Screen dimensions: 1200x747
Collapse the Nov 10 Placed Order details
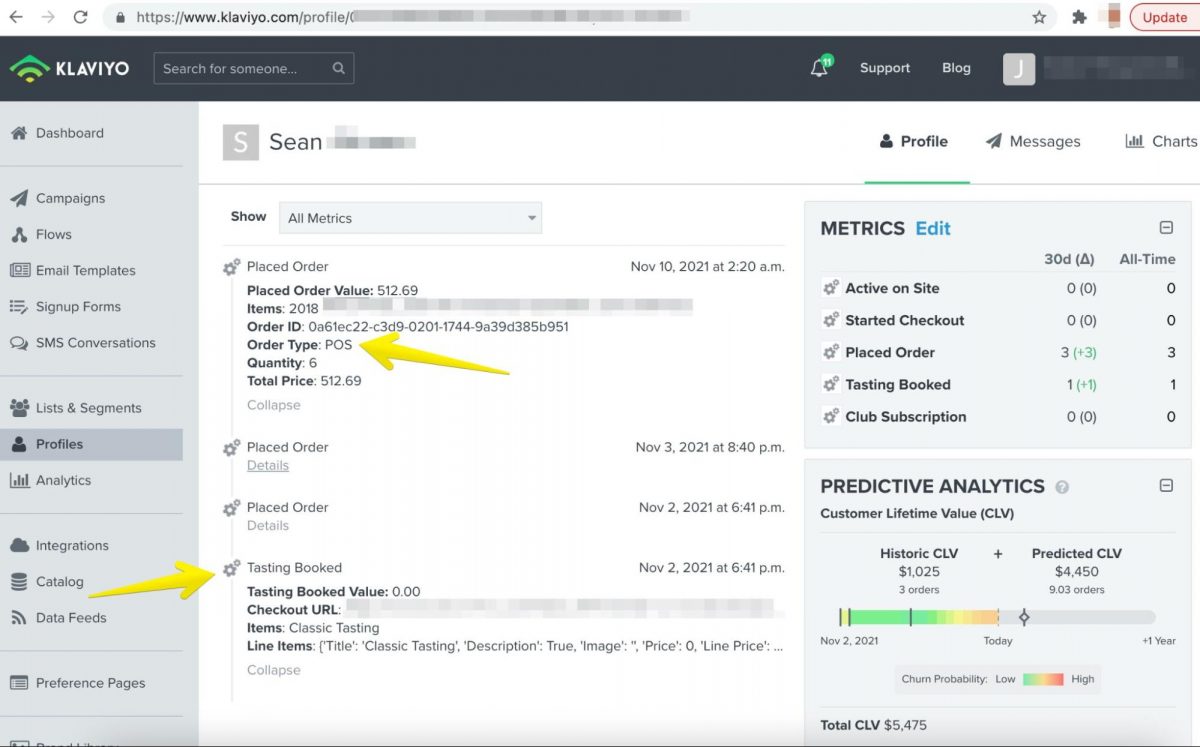pos(273,405)
